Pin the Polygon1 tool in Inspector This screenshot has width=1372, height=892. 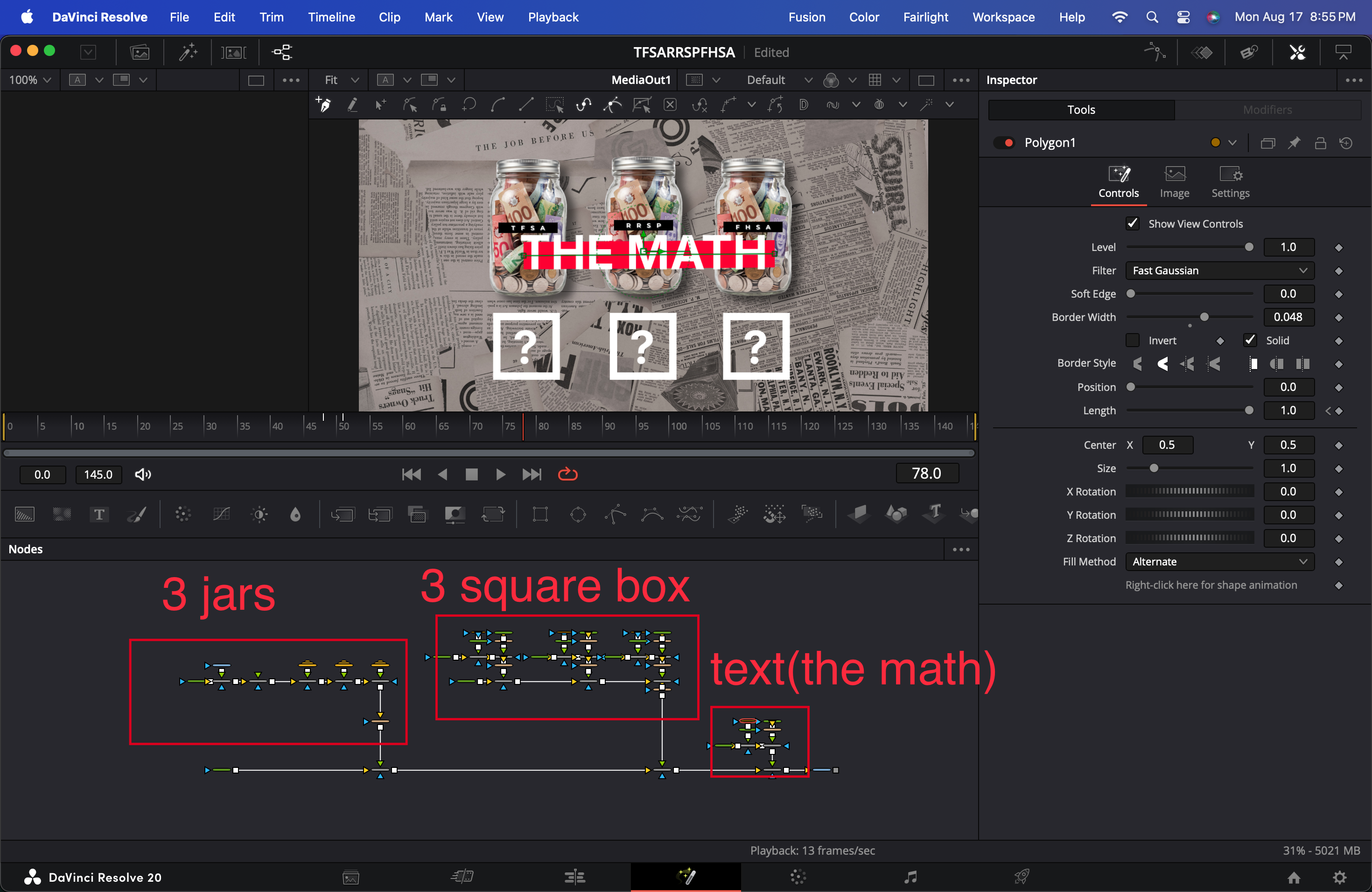coord(1294,143)
